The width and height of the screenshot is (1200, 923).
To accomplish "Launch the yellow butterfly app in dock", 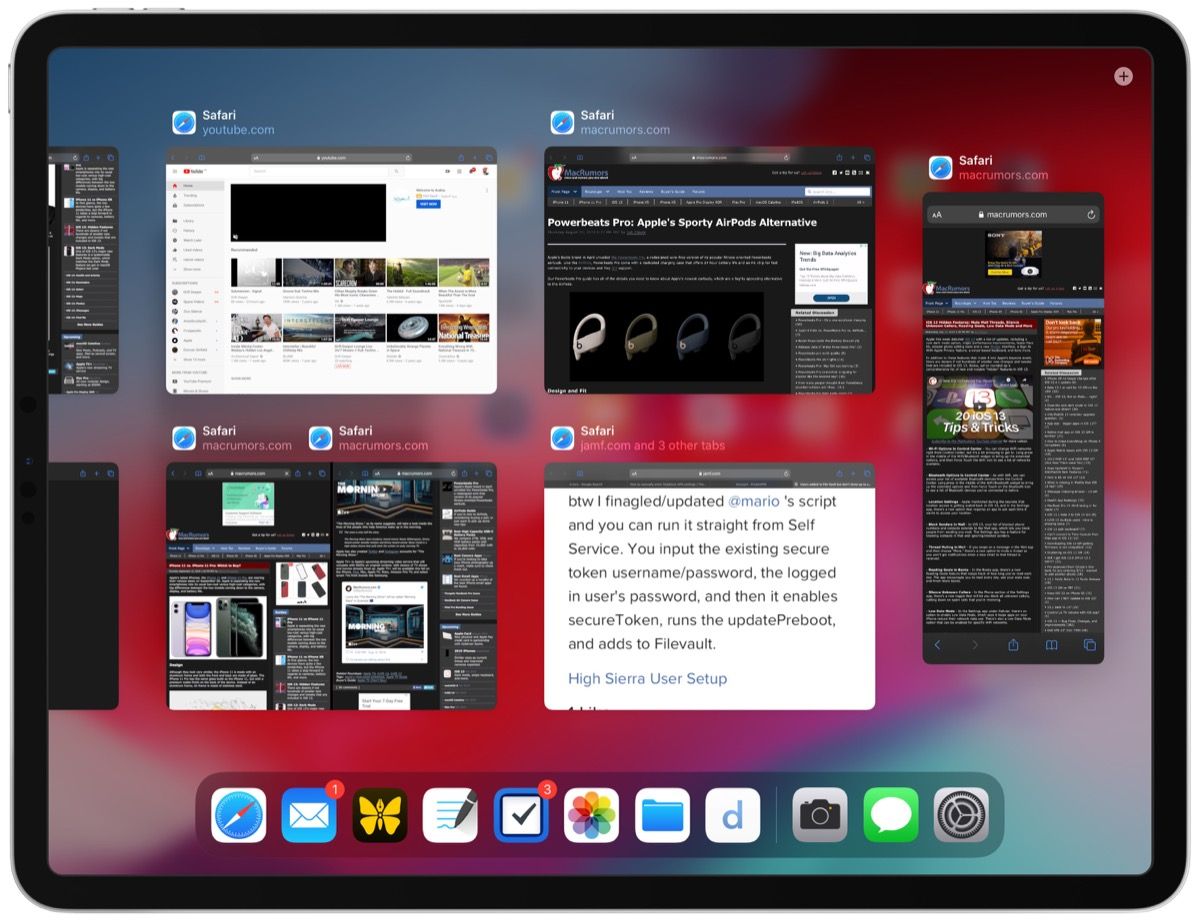I will (x=380, y=815).
